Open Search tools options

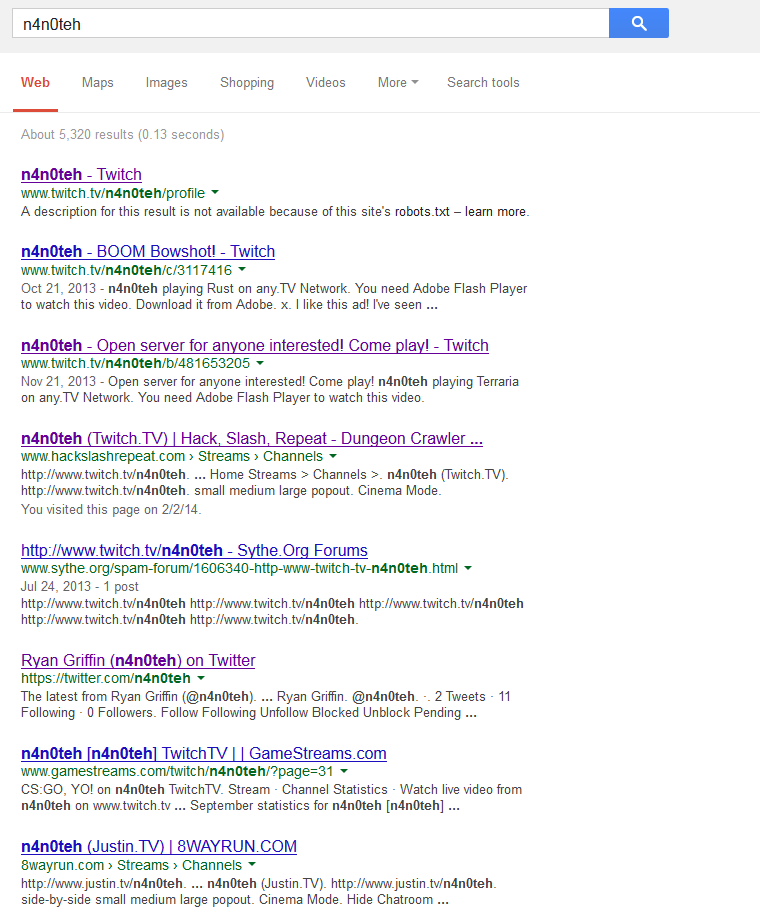coord(483,82)
